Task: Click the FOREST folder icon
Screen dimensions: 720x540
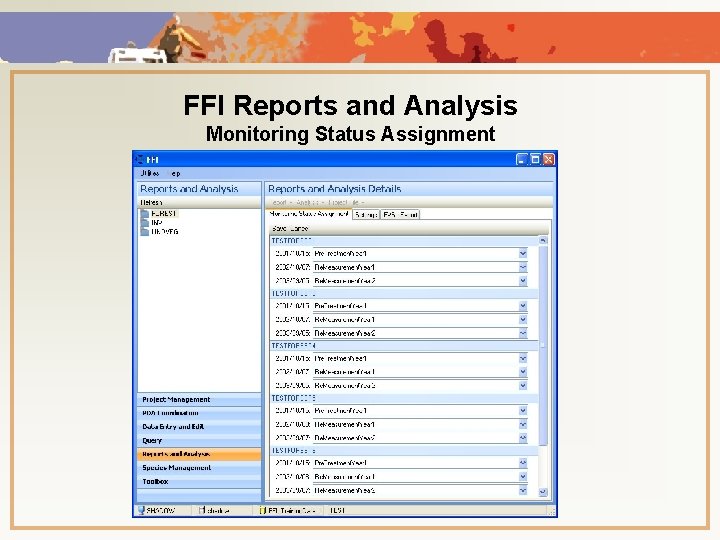Action: pyautogui.click(x=145, y=214)
